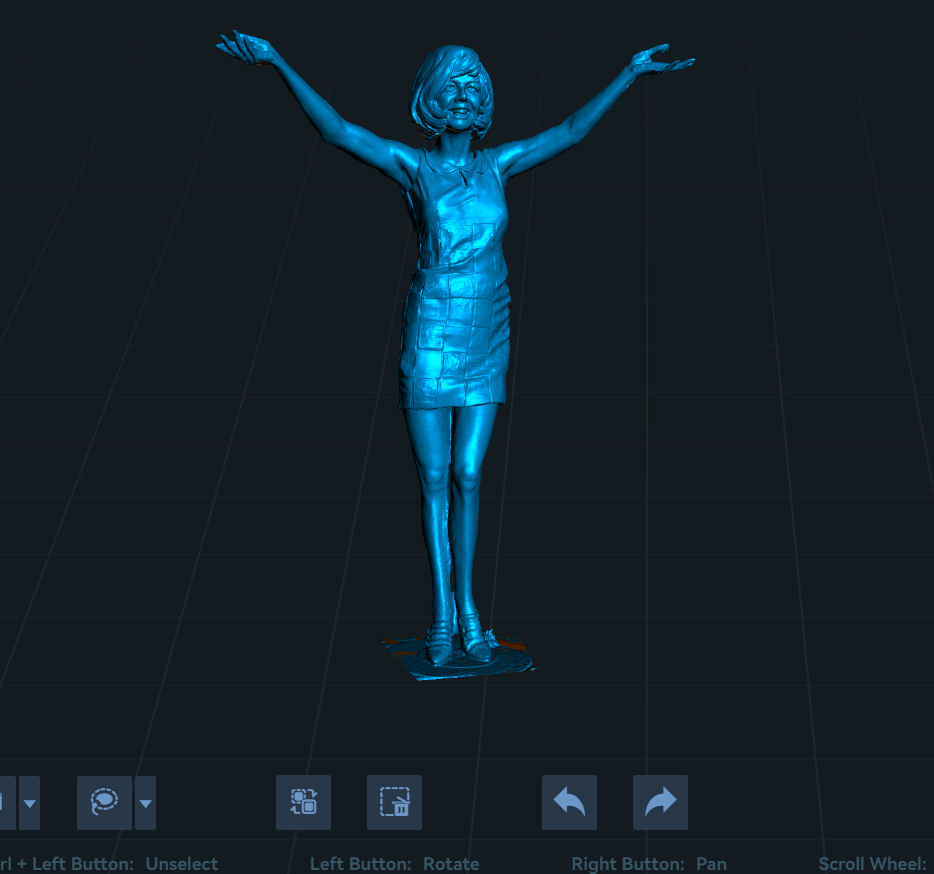Undo the last action
The width and height of the screenshot is (934, 874).
click(x=569, y=802)
